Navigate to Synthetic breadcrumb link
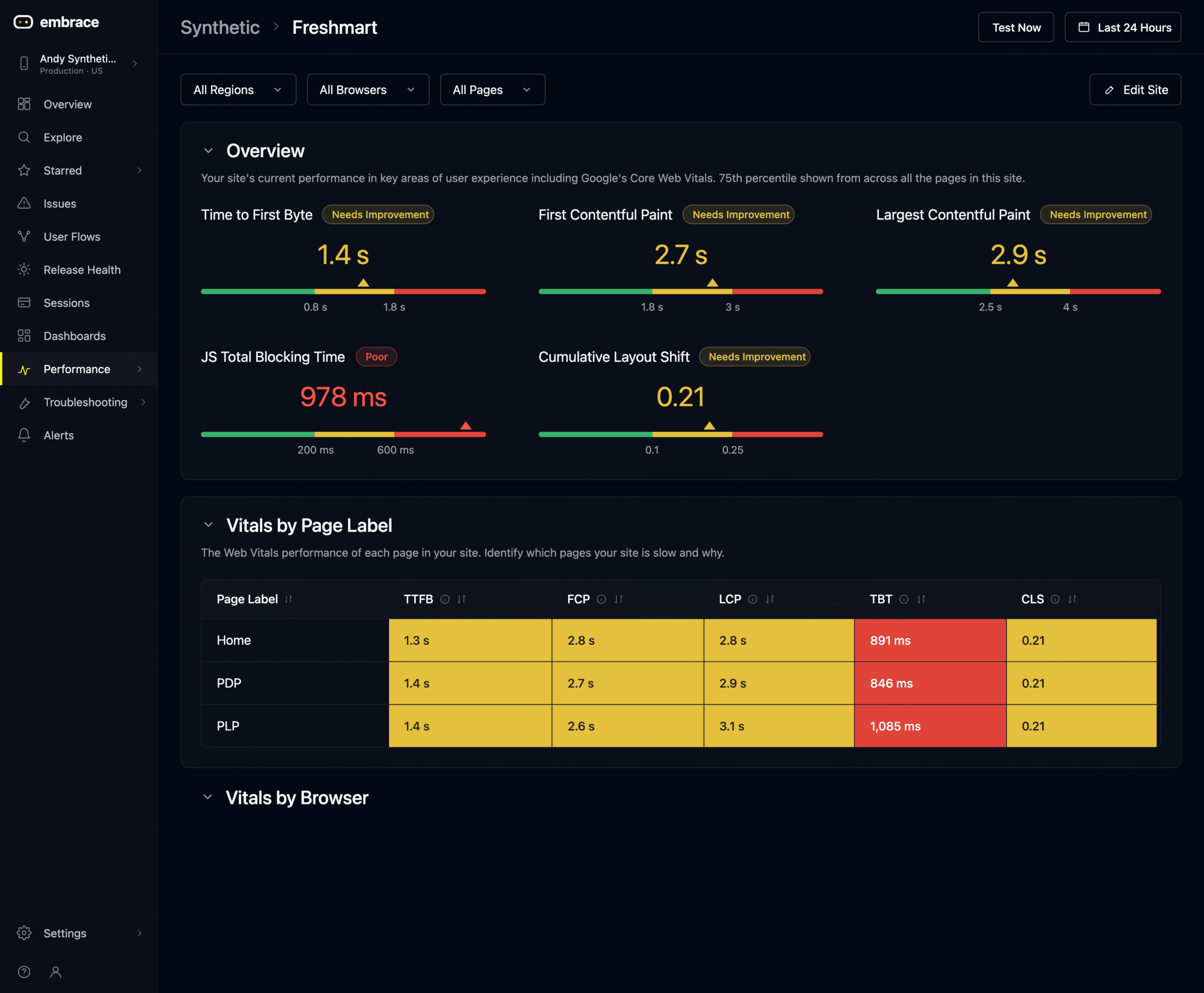 pyautogui.click(x=220, y=27)
